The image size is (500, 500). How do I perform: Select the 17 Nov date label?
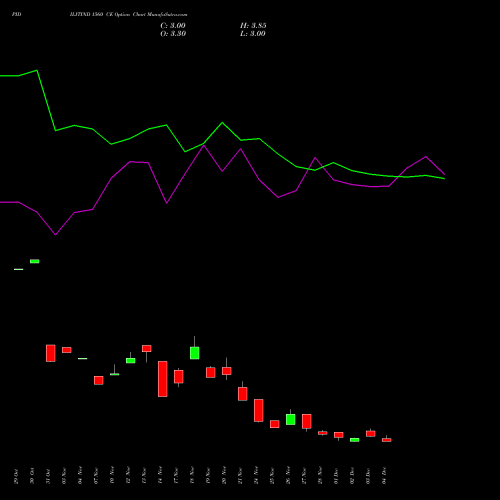point(176,476)
